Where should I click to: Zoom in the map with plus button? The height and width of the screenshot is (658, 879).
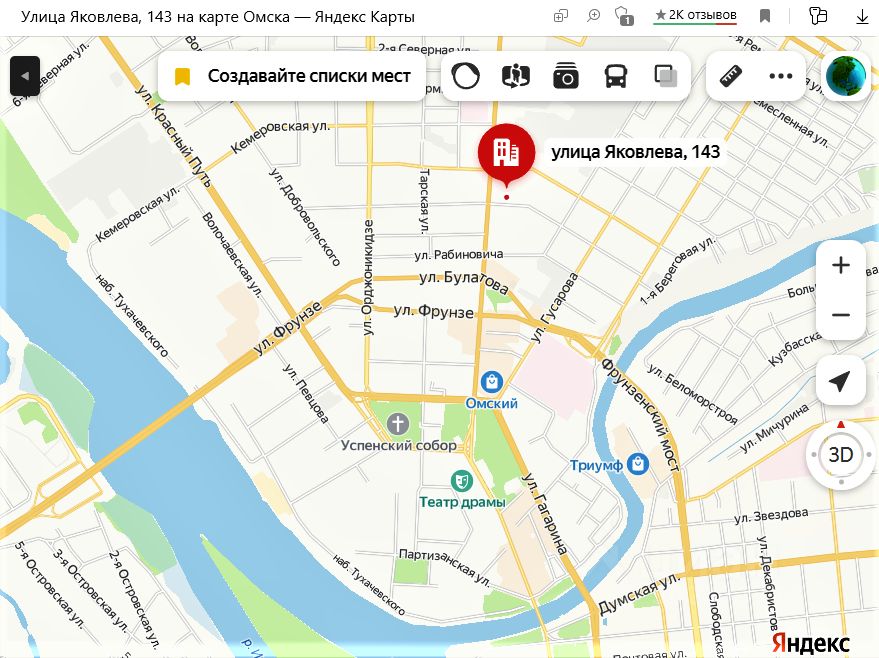coord(840,265)
